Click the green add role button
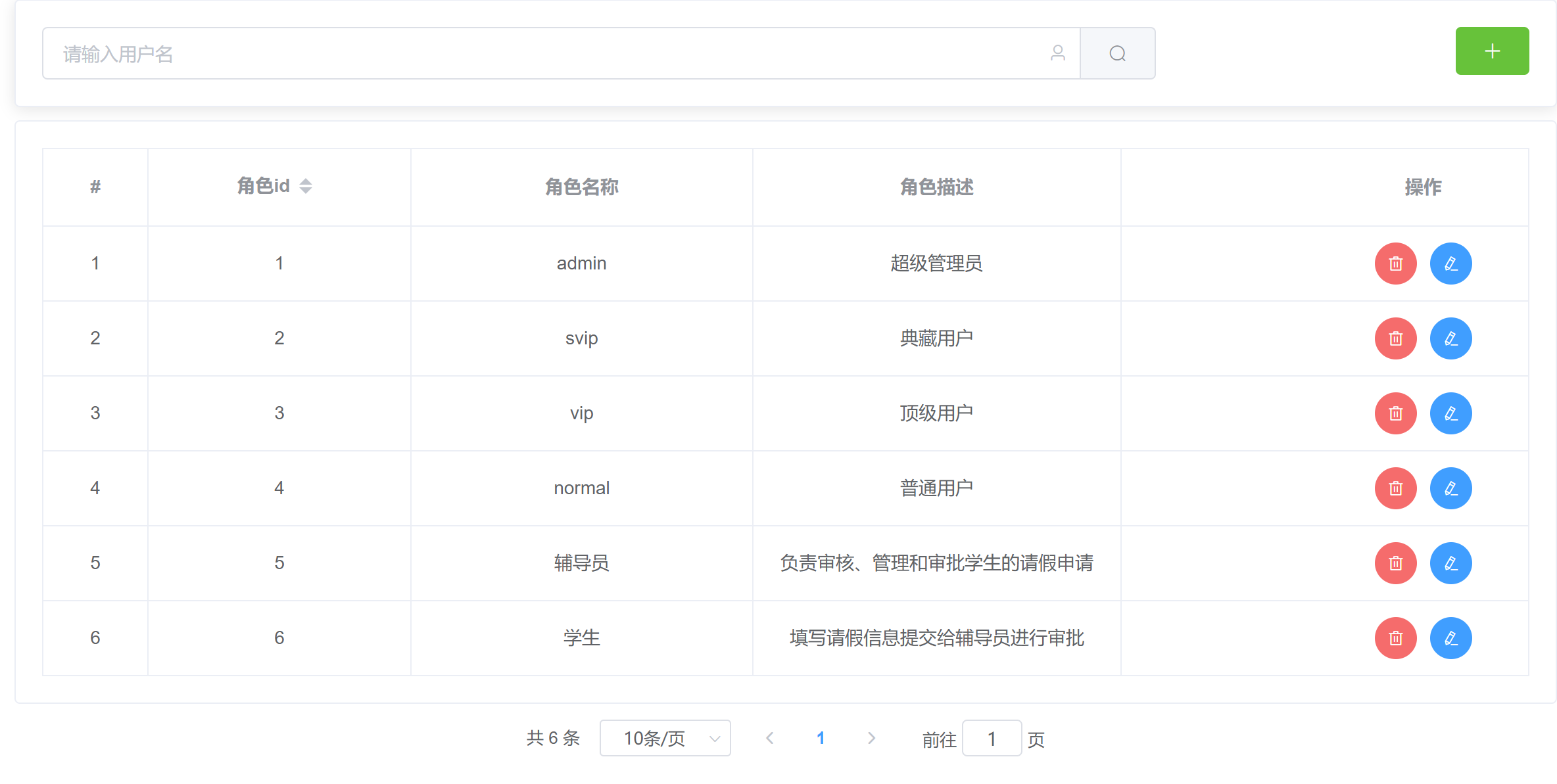 coord(1492,51)
